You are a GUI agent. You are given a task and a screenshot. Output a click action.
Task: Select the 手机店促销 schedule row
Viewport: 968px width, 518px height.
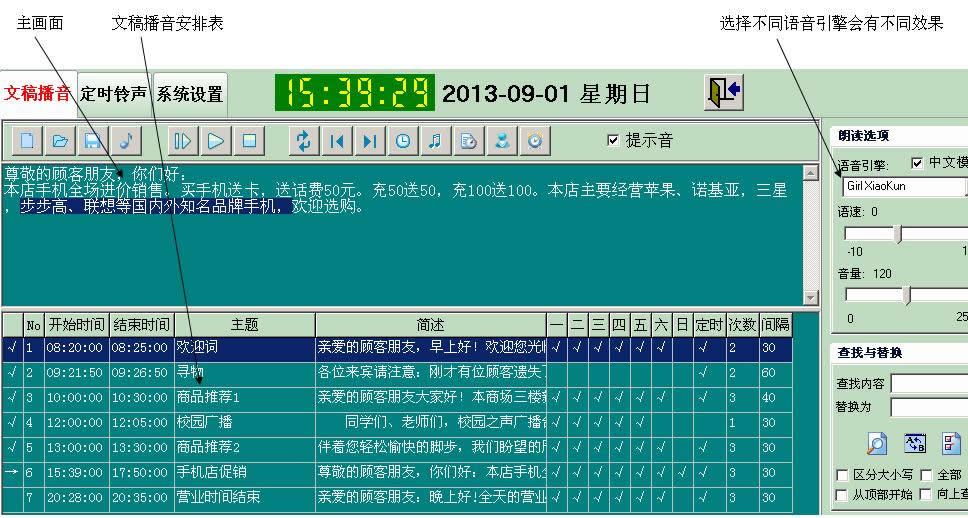pos(211,472)
